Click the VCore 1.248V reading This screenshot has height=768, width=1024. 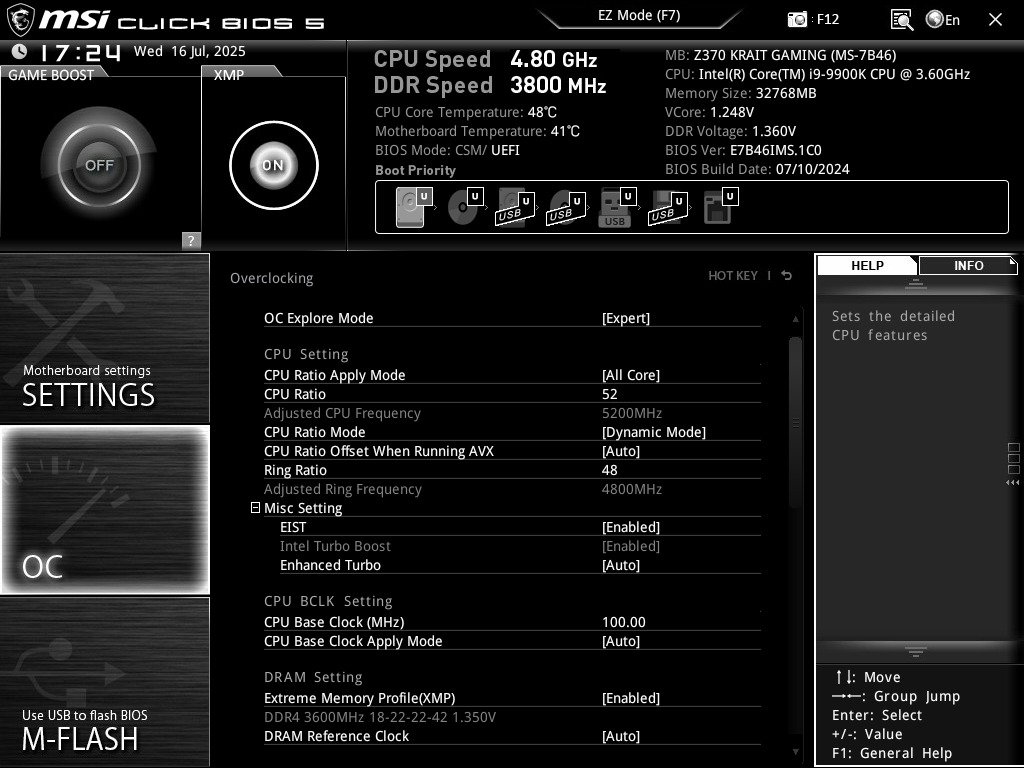pos(709,112)
